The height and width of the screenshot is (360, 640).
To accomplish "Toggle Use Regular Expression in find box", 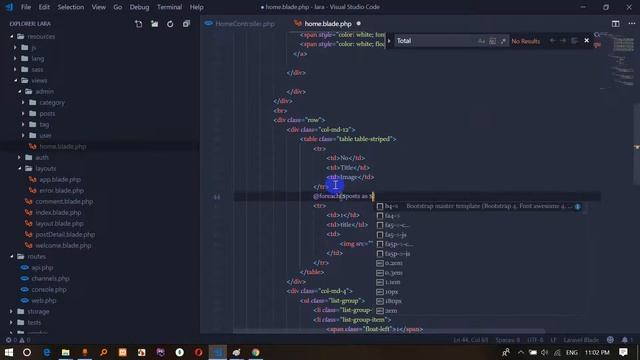I will 503,41.
